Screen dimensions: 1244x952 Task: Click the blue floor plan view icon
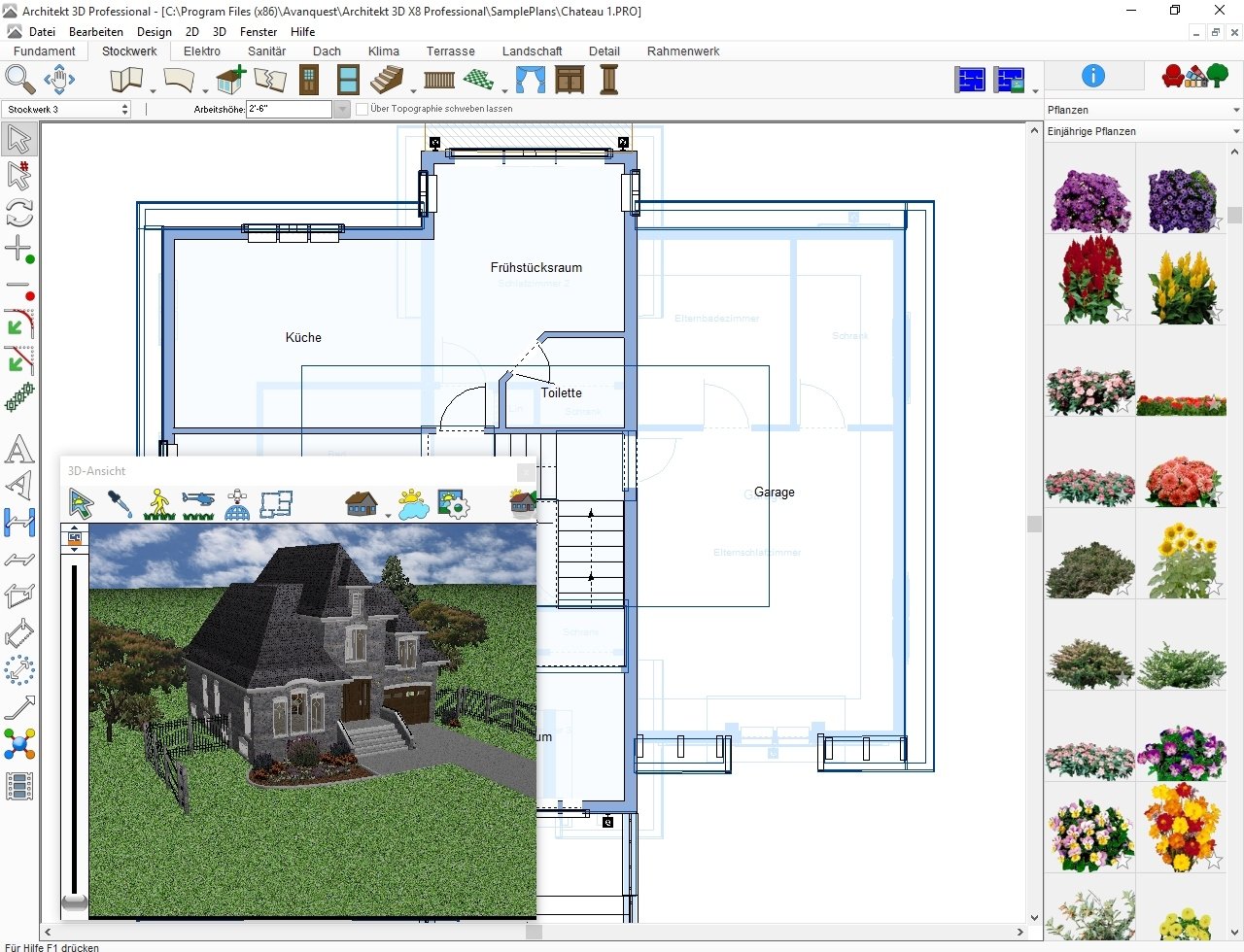click(x=970, y=80)
